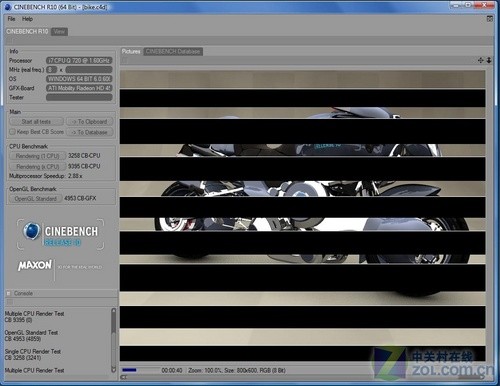This screenshot has width=500, height=386.
Task: Switch to the Pictures tab
Action: [131, 51]
